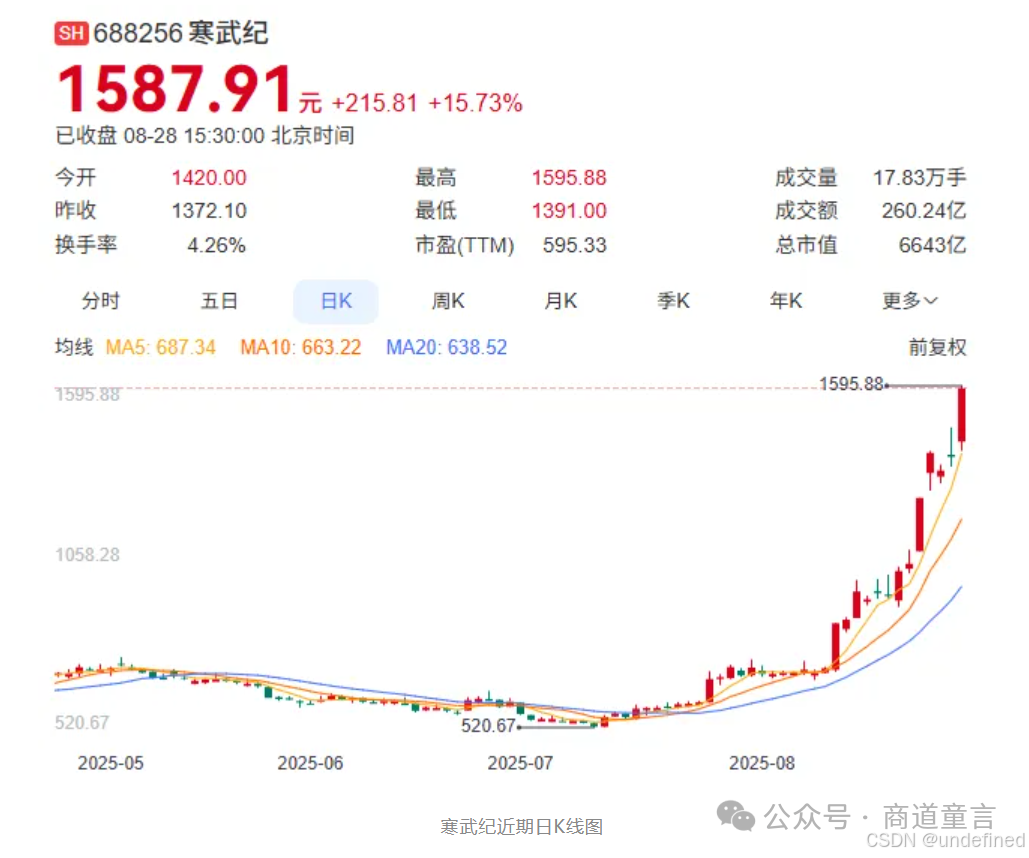Click the 1595.88 high price marker on chart
Image resolution: width=1029 pixels, height=858 pixels.
851,383
